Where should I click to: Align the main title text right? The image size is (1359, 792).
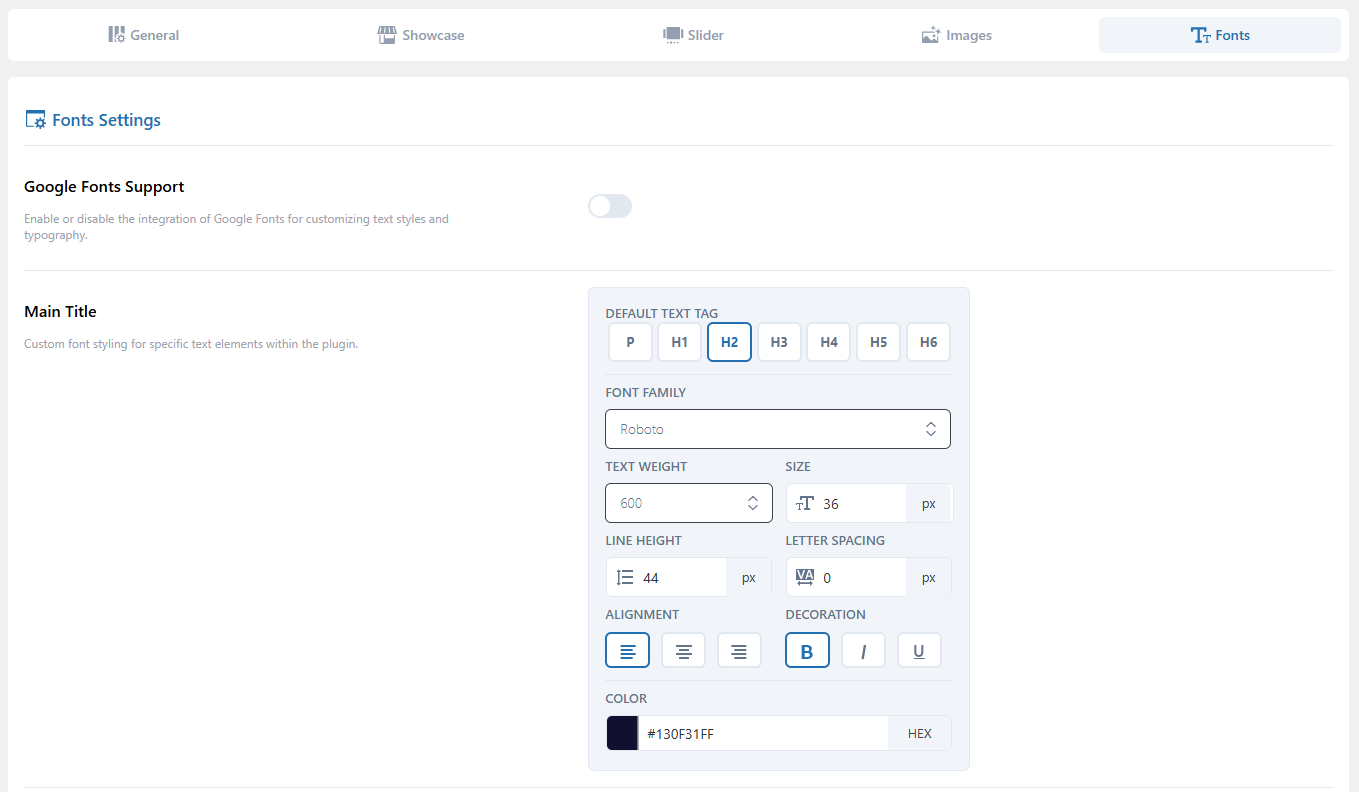coord(739,651)
